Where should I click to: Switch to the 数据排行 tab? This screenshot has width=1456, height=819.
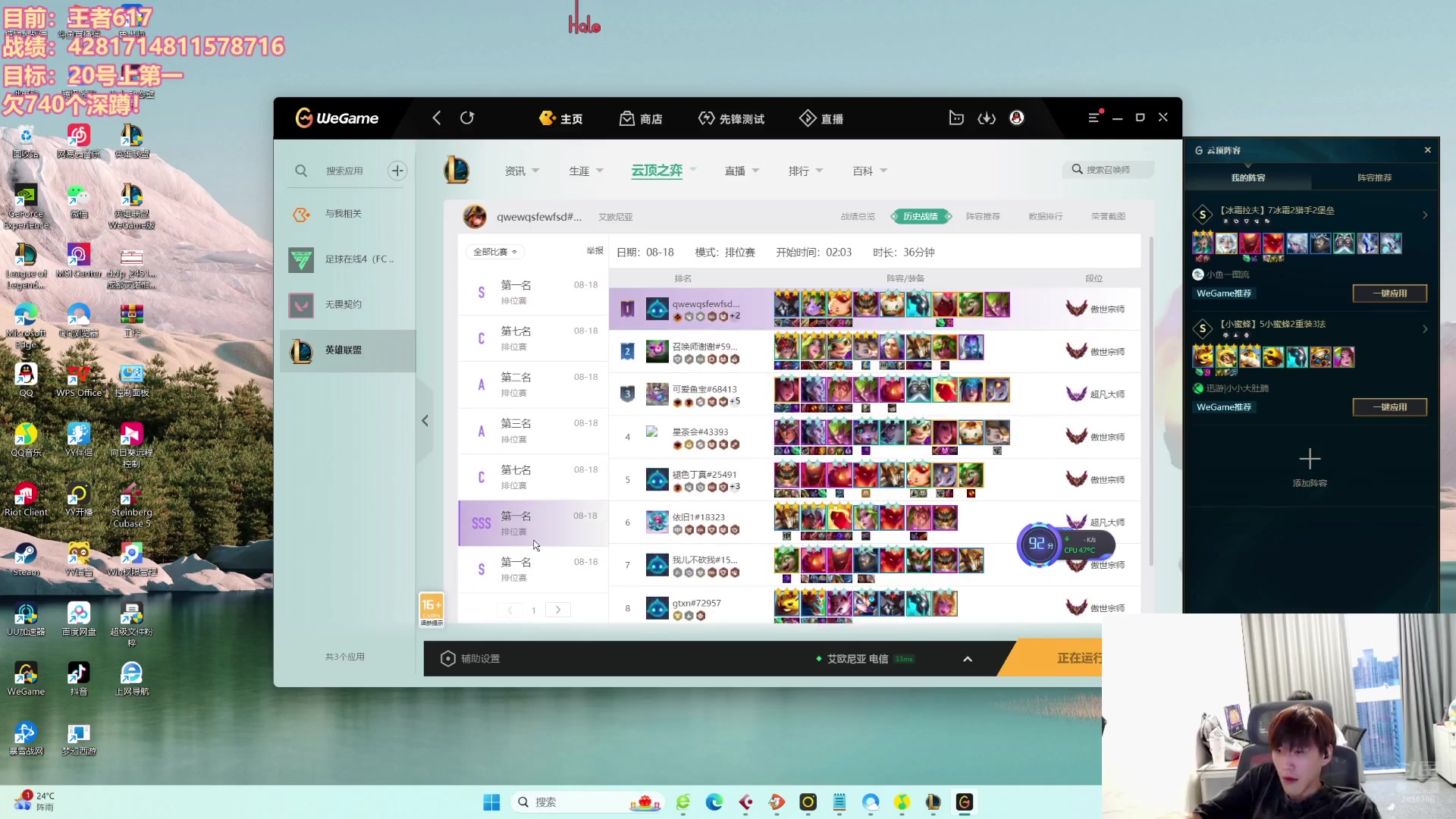(x=1046, y=217)
